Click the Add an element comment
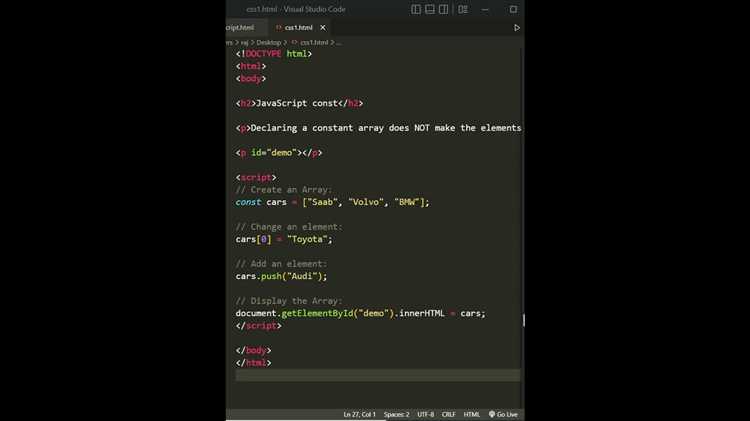The width and height of the screenshot is (750, 421). pyautogui.click(x=281, y=264)
